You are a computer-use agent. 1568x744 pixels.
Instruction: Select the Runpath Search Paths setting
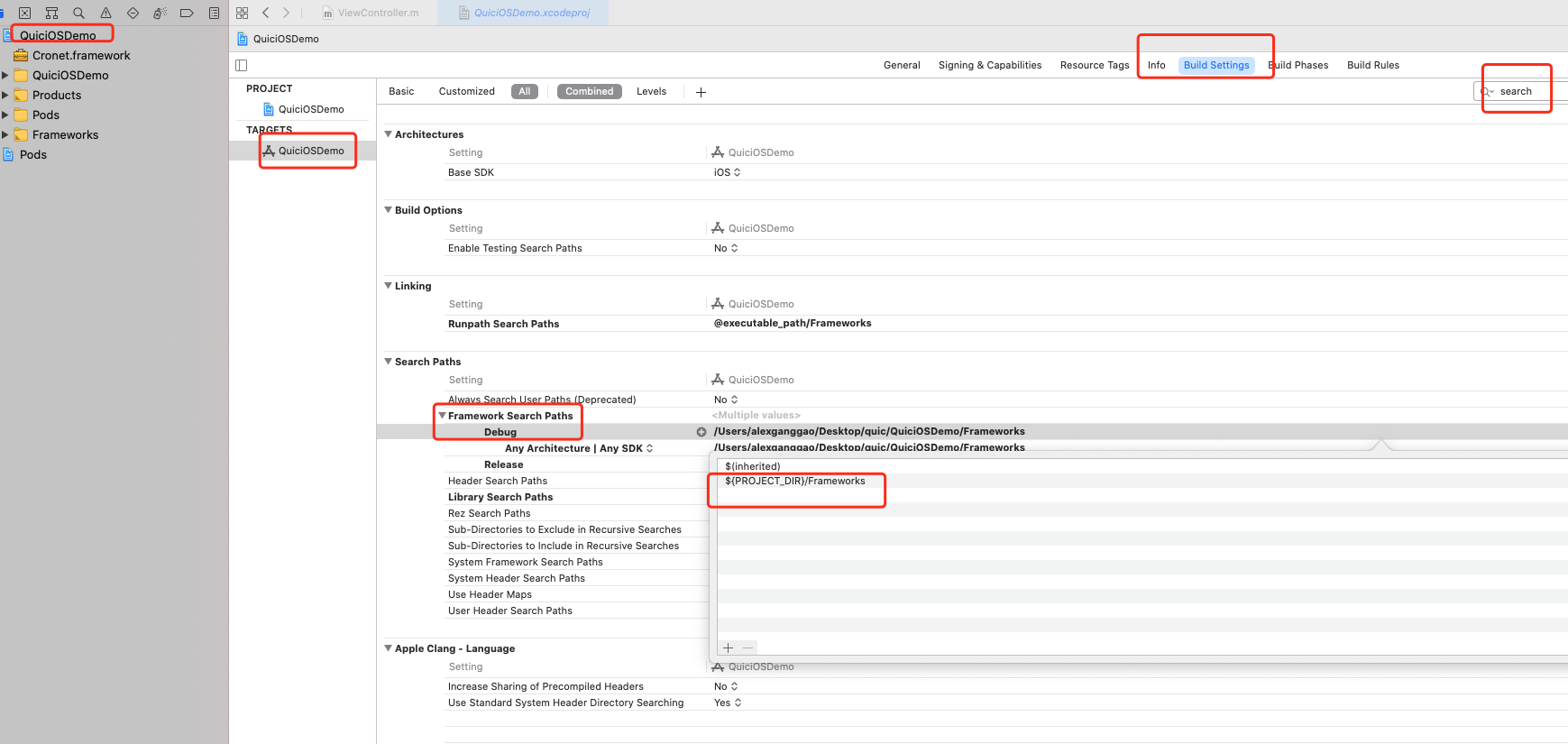503,324
